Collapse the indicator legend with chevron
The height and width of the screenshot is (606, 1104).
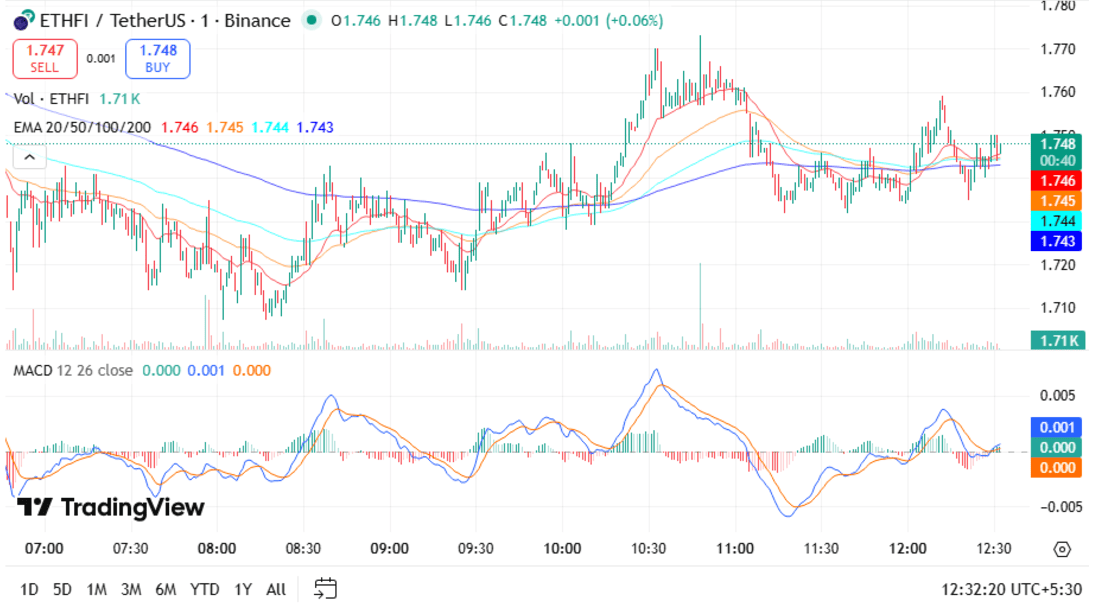point(30,157)
